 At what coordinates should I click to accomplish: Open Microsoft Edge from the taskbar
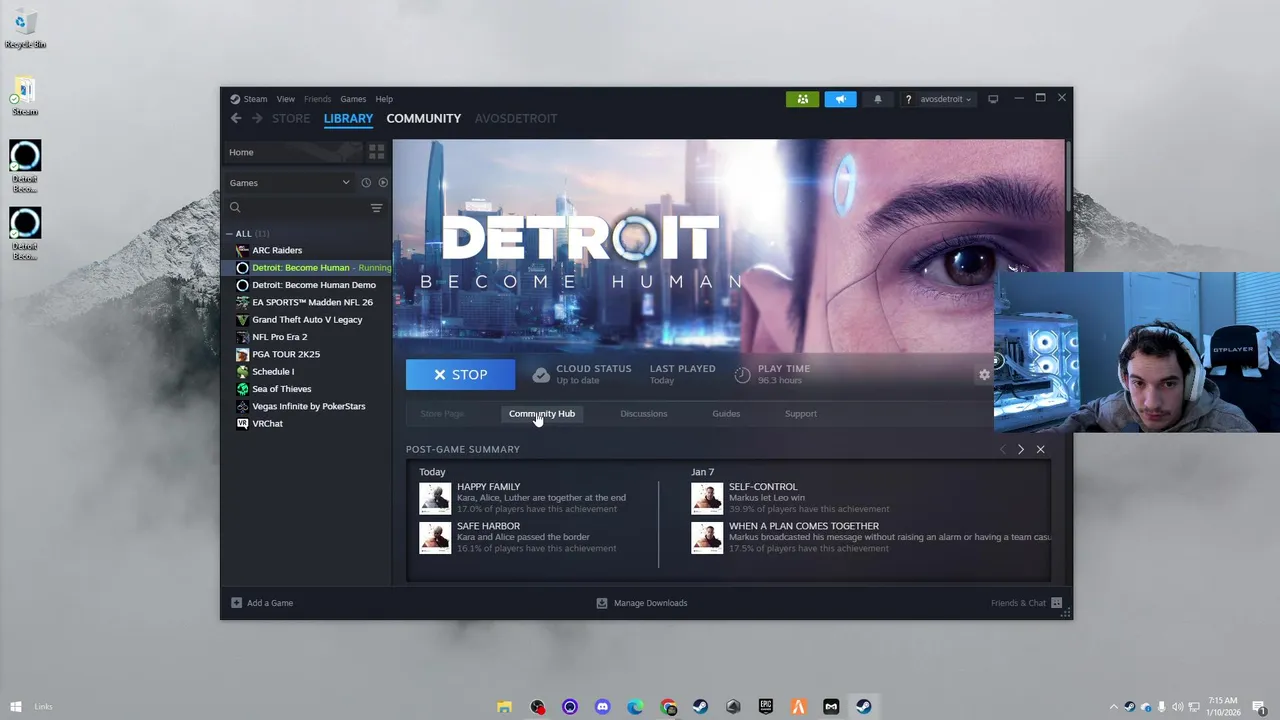(635, 707)
